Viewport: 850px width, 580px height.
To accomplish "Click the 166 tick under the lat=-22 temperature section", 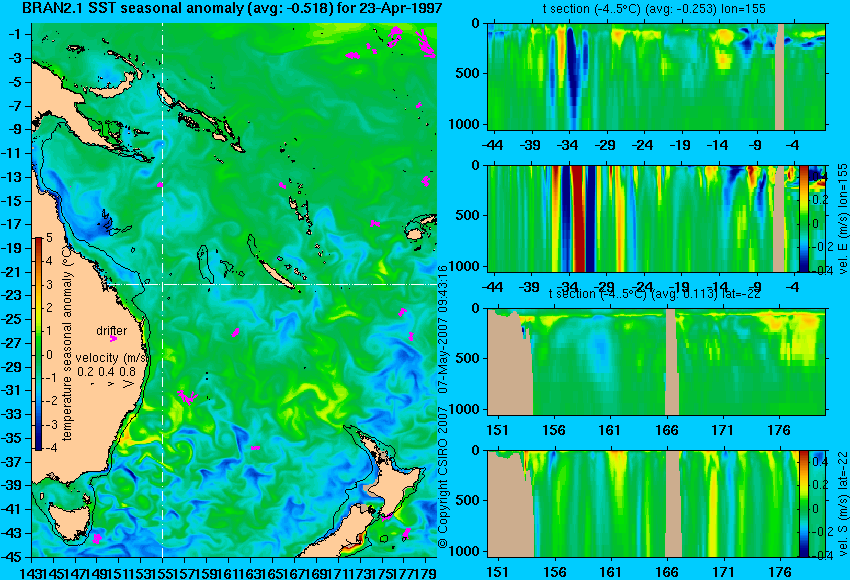I will point(666,430).
